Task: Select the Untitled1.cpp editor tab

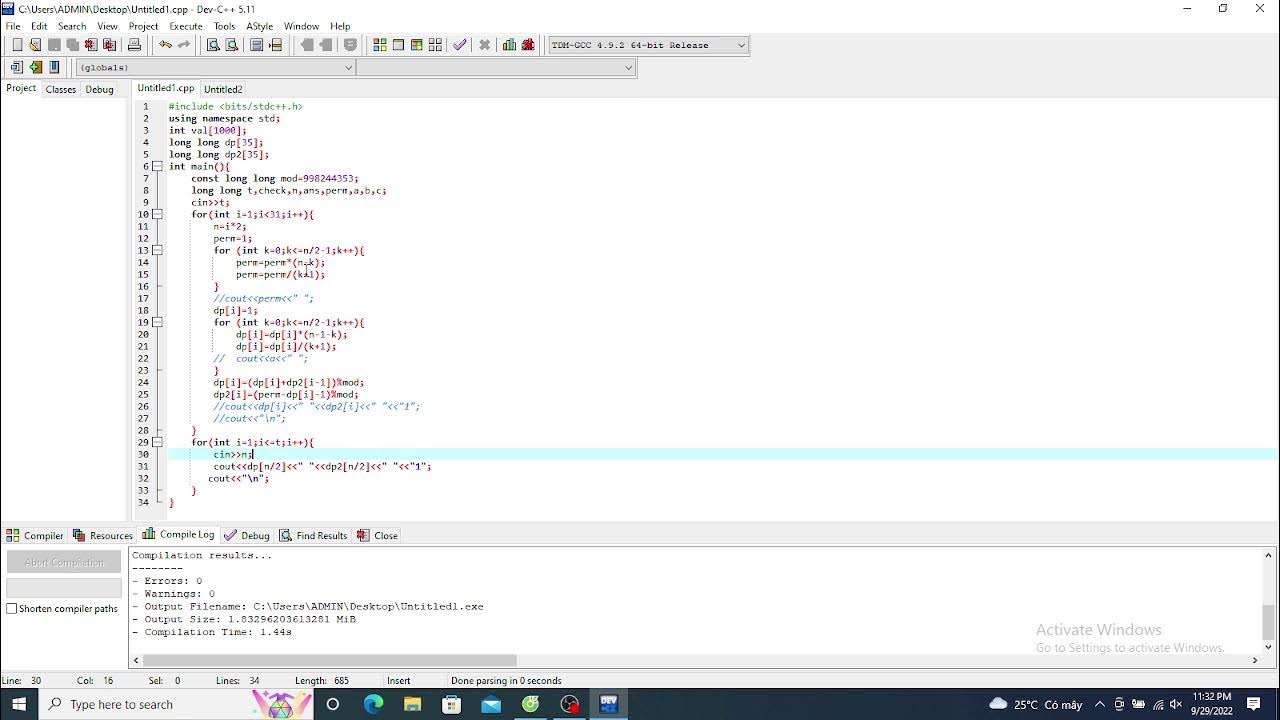Action: coord(166,88)
